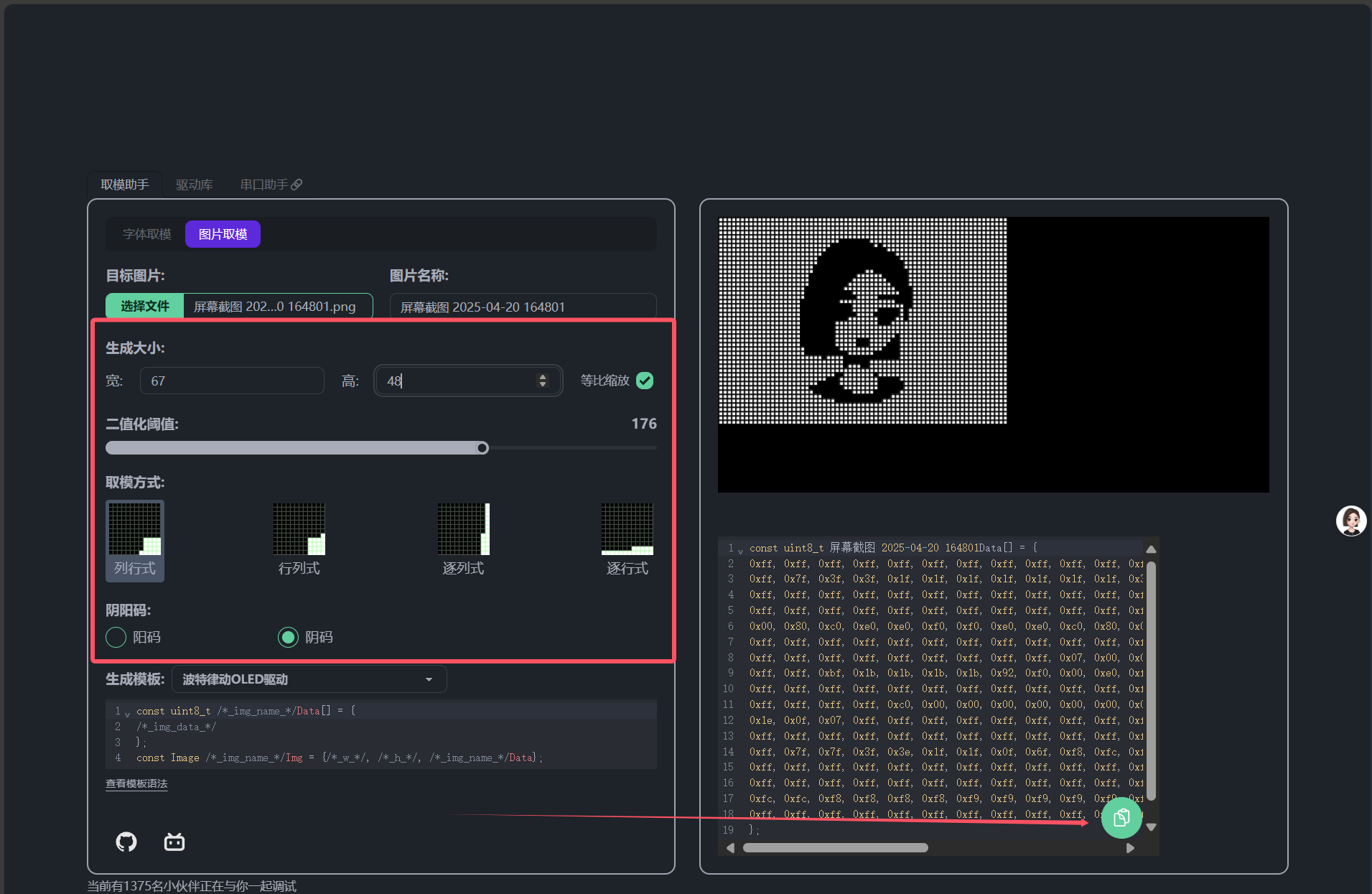Click the height stepper arrows
Screen dimensions: 1372x894
click(x=543, y=381)
